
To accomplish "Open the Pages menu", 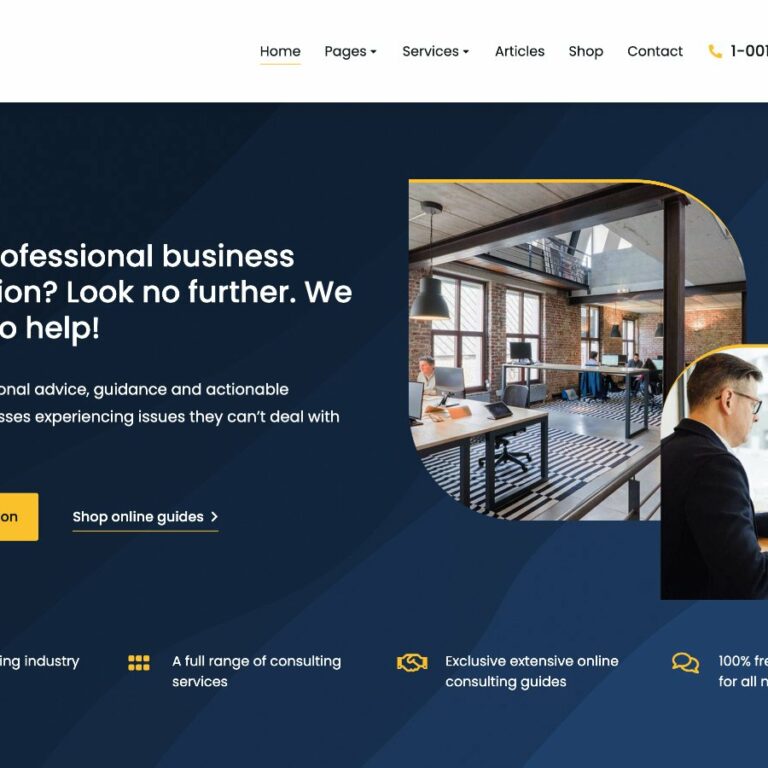I will point(350,51).
